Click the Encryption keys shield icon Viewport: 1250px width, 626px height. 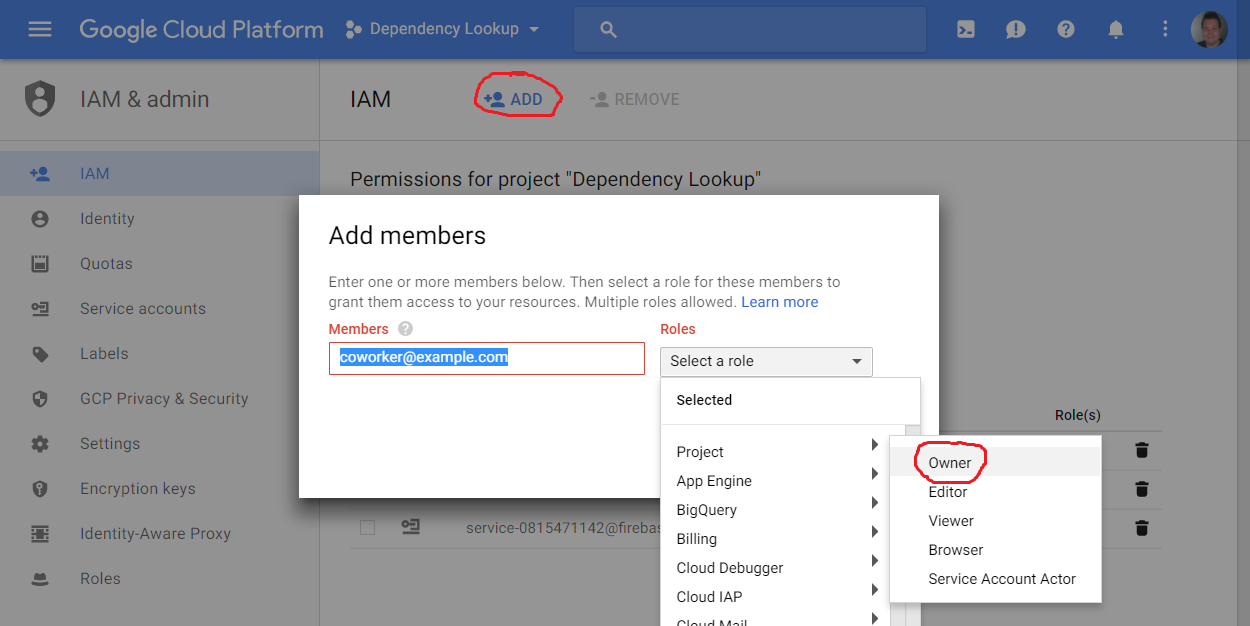click(40, 489)
